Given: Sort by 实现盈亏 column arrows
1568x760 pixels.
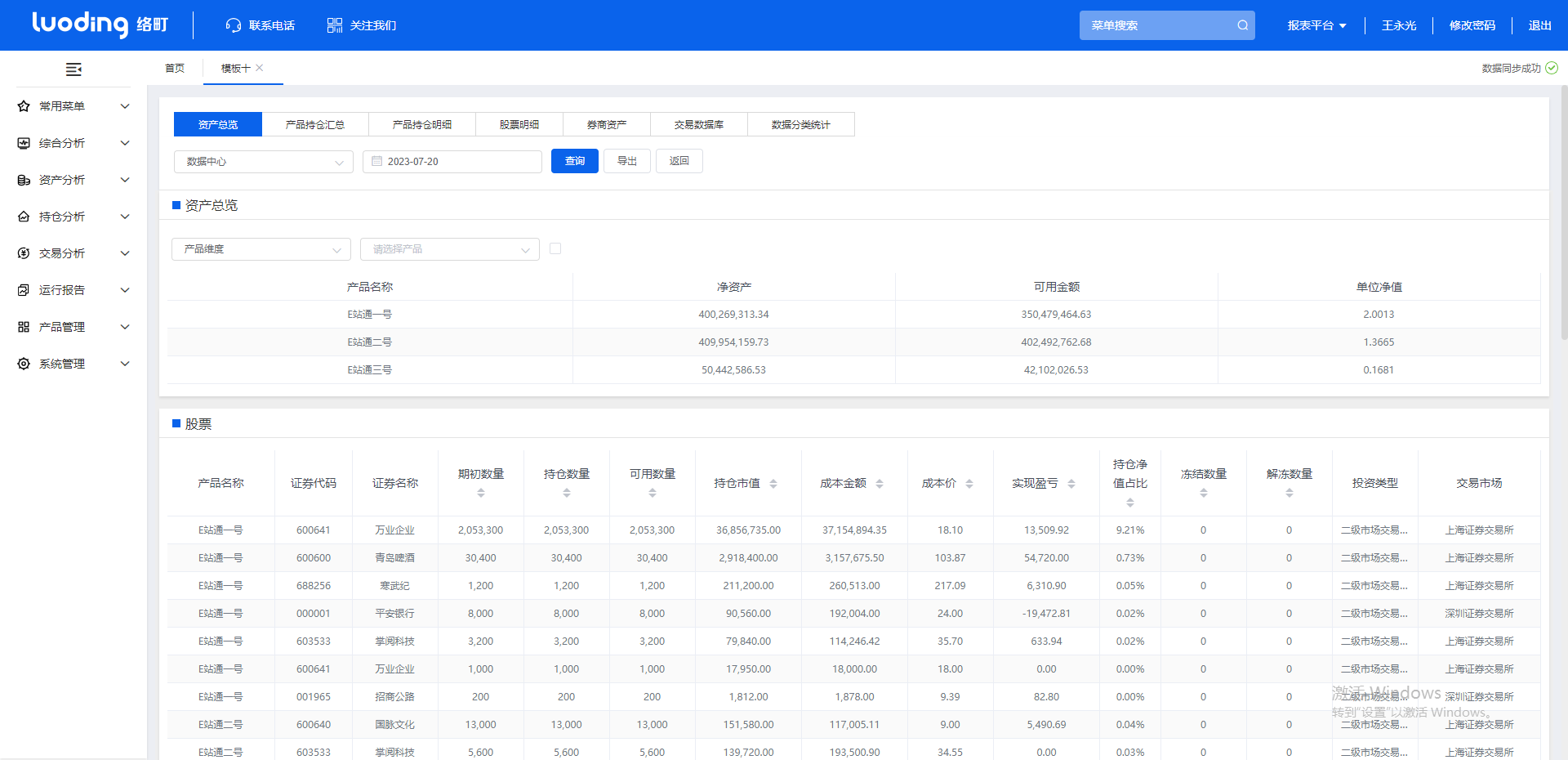Looking at the screenshot, I should (x=1071, y=484).
